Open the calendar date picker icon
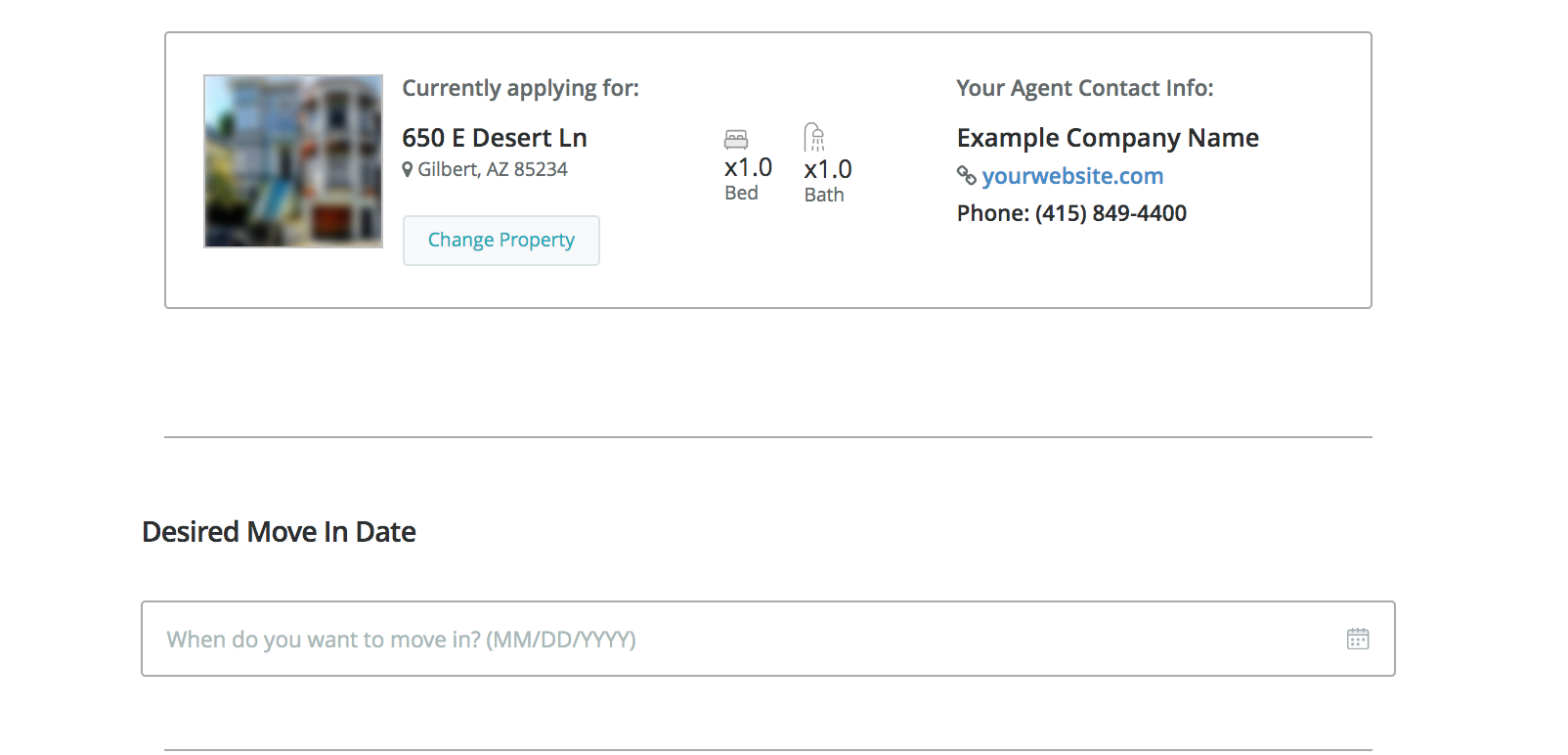 (x=1357, y=639)
